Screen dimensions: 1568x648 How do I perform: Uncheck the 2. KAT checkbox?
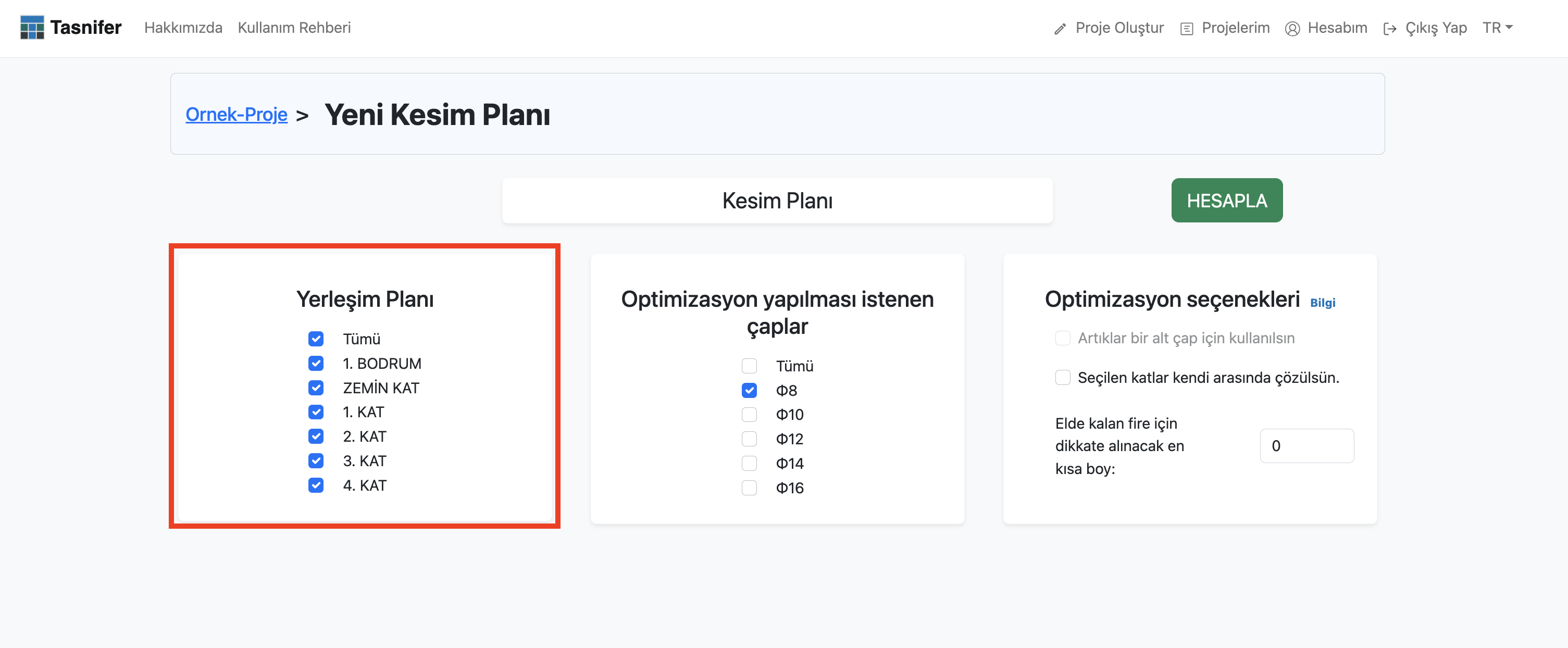pyautogui.click(x=315, y=437)
